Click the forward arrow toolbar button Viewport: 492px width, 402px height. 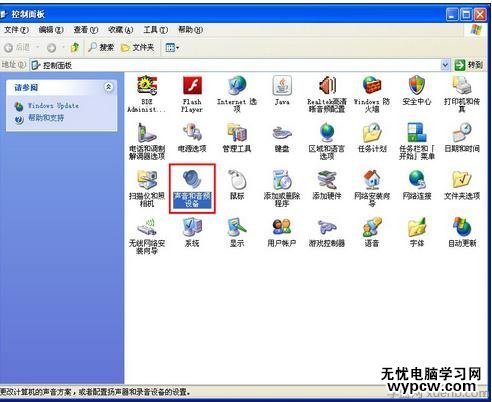51,48
